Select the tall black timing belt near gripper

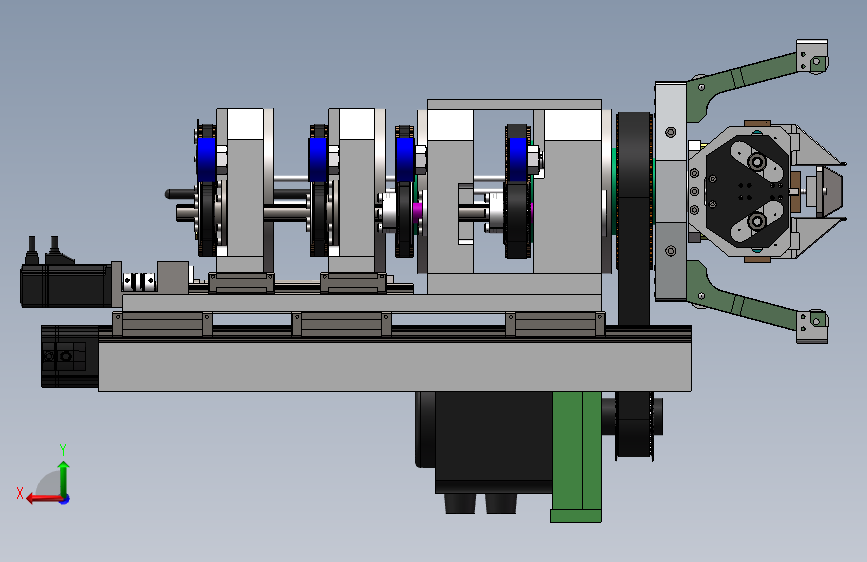[x=634, y=218]
